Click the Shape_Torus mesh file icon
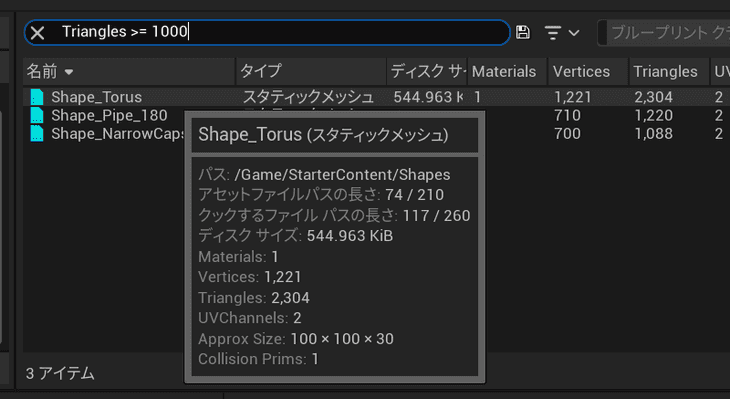The width and height of the screenshot is (730, 399). click(x=37, y=97)
